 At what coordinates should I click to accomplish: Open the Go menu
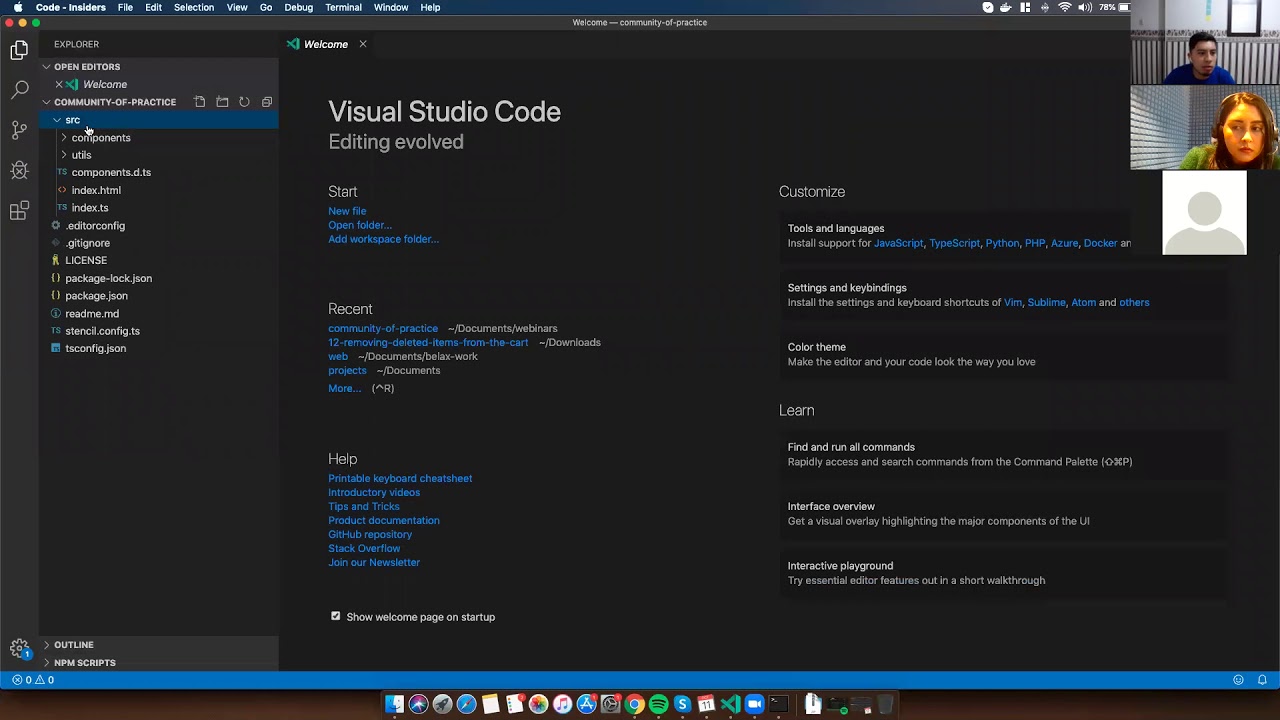tap(266, 7)
